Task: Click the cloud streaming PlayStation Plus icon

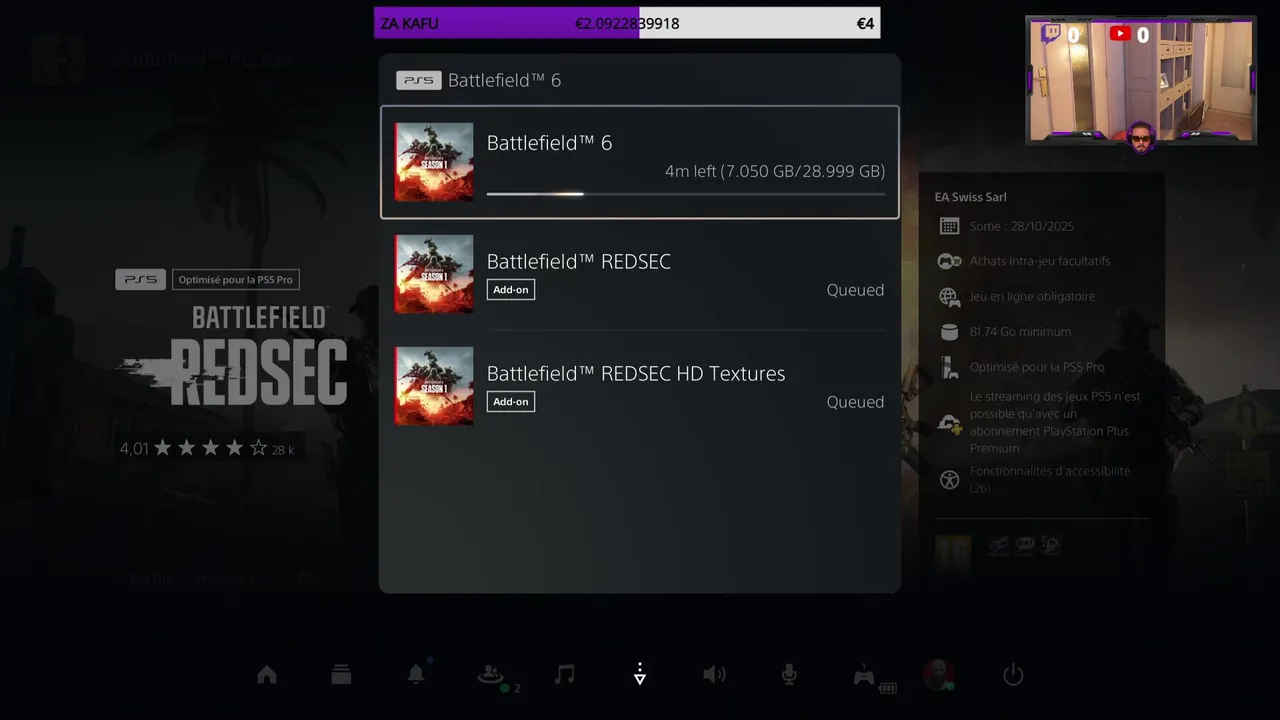Action: pos(949,423)
